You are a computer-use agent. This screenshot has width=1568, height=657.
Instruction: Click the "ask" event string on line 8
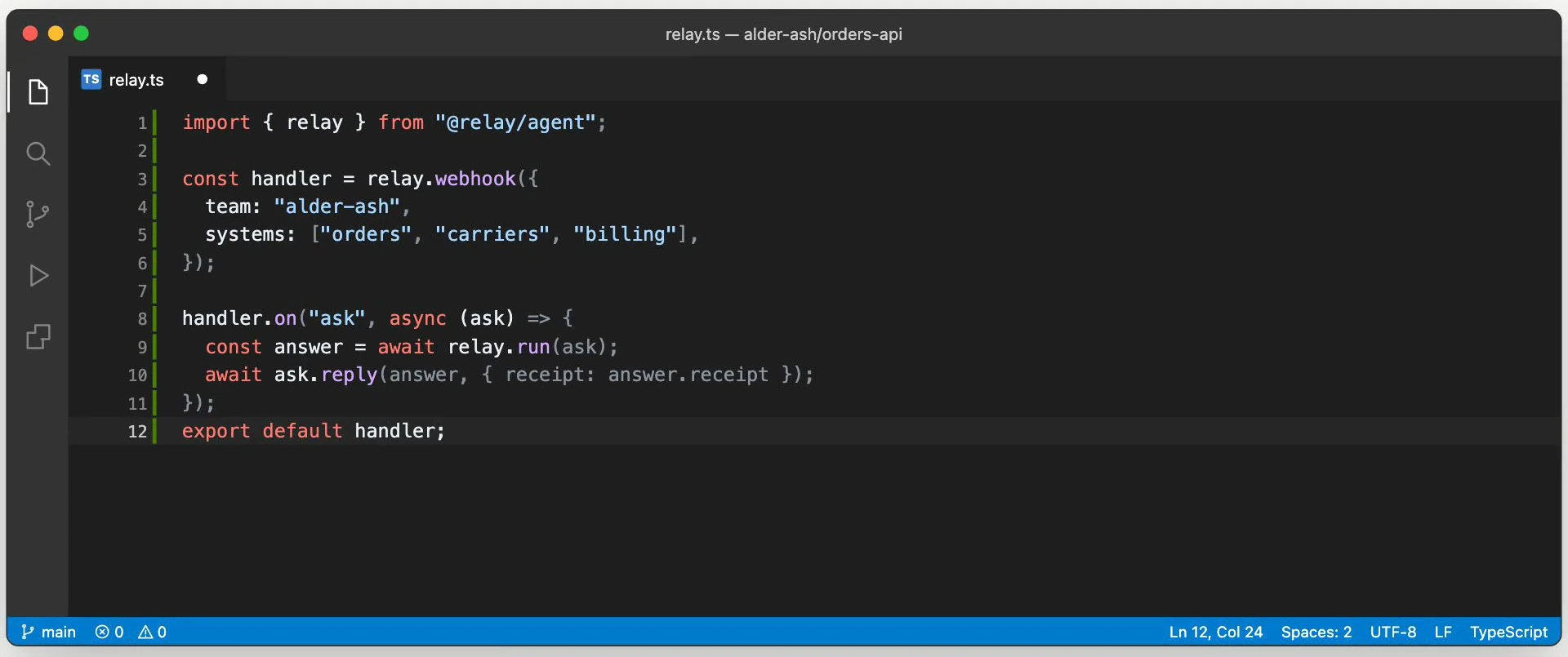(337, 318)
